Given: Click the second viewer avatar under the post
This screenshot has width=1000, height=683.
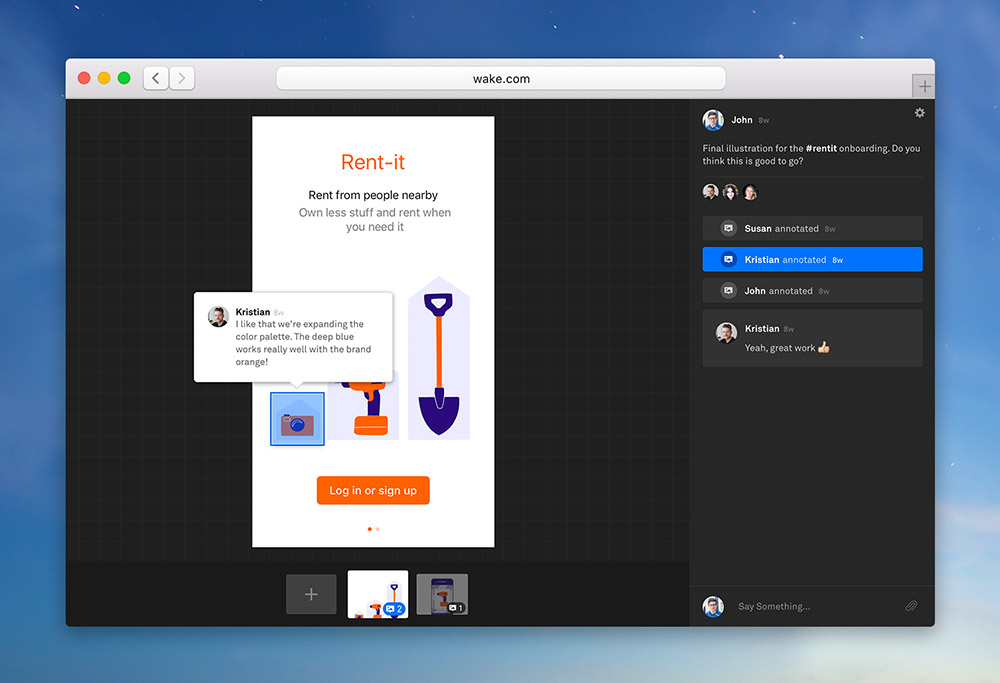Looking at the screenshot, I should (730, 191).
